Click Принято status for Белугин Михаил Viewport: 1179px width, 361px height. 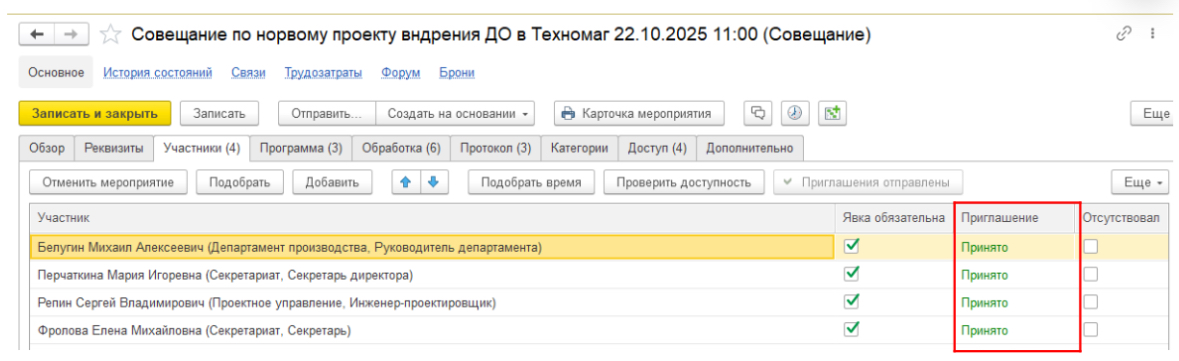pos(984,247)
